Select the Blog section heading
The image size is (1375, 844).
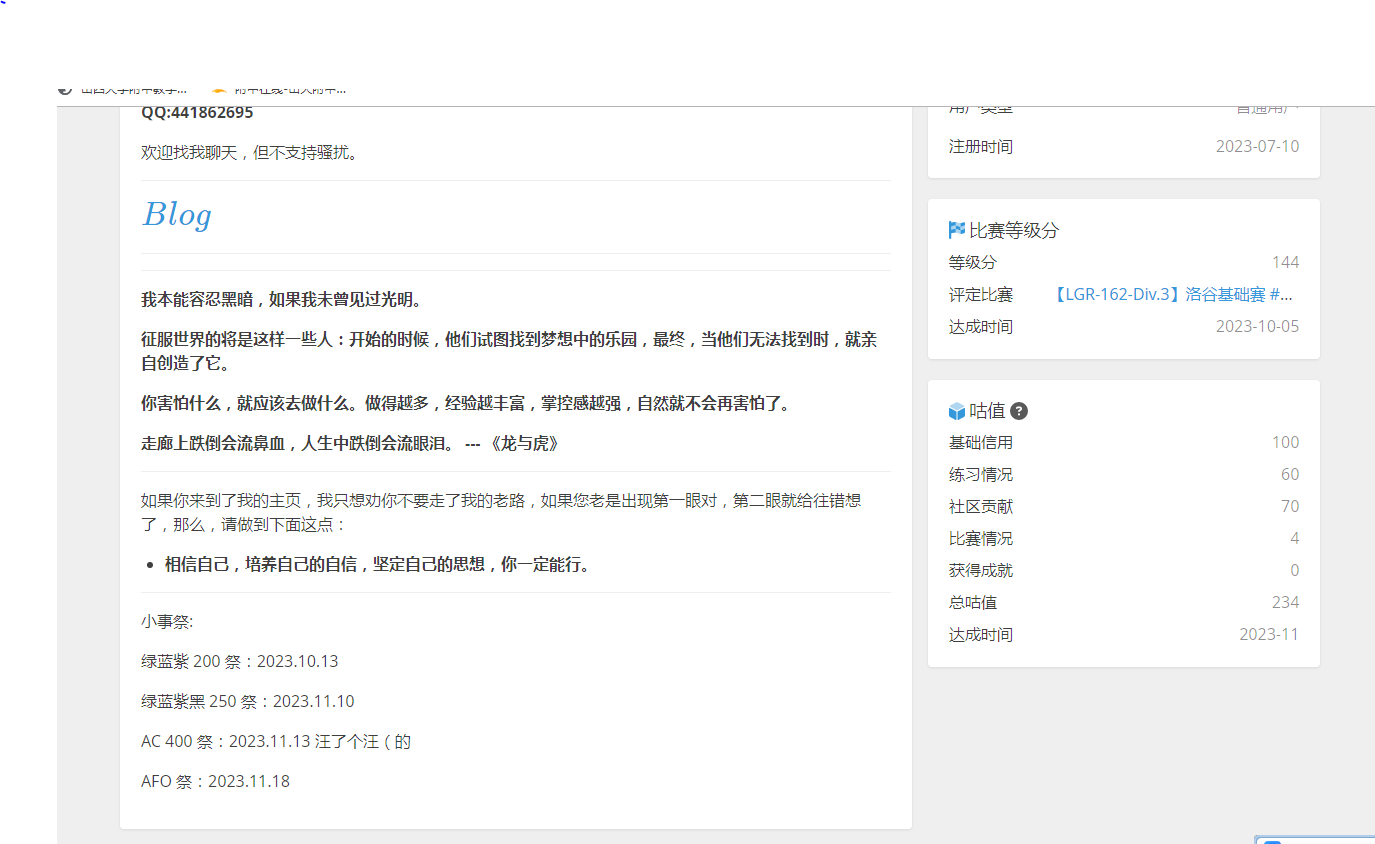[x=176, y=214]
